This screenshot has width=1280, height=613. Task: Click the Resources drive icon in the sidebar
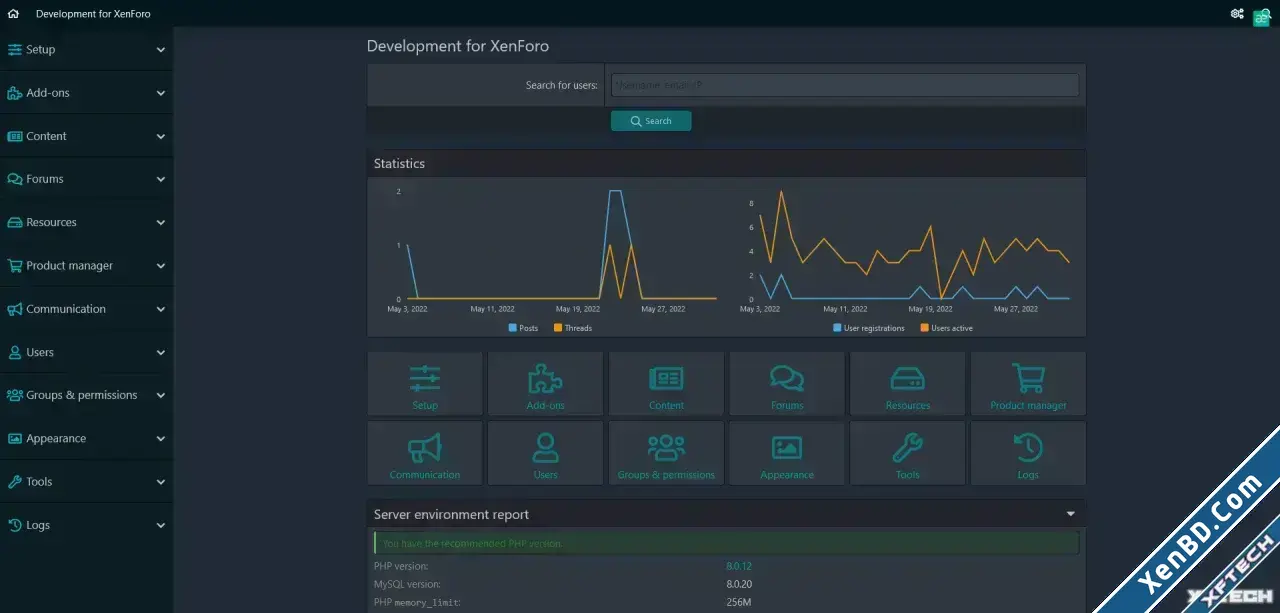click(15, 222)
